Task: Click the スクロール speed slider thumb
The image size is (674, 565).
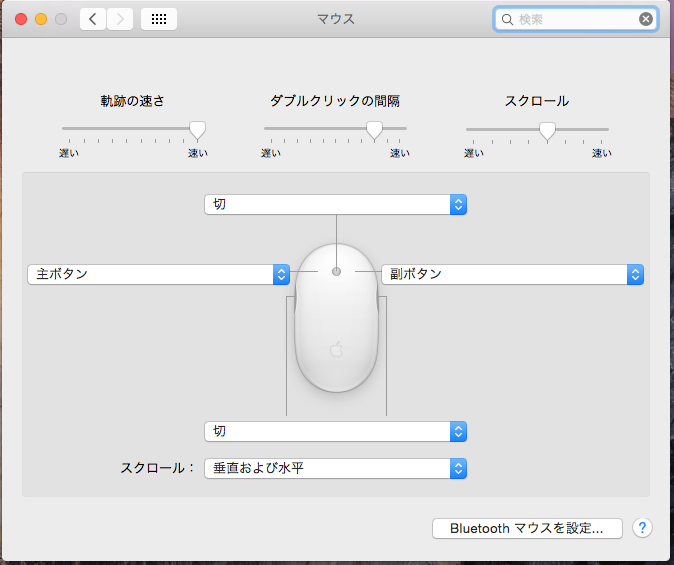Action: click(547, 131)
